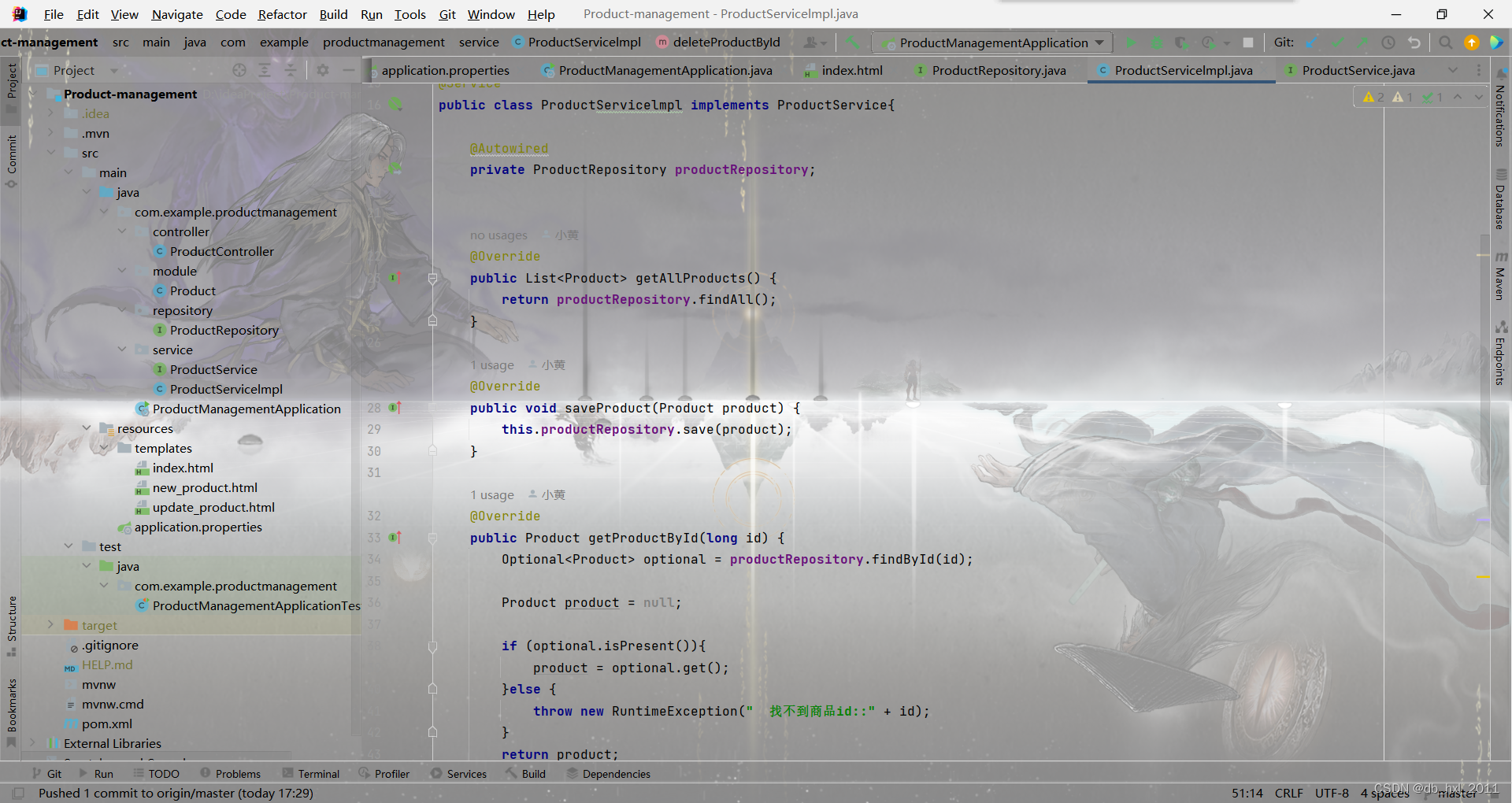Image resolution: width=1512 pixels, height=803 pixels.
Task: Collapse the resources folder arrow
Action: click(x=87, y=428)
